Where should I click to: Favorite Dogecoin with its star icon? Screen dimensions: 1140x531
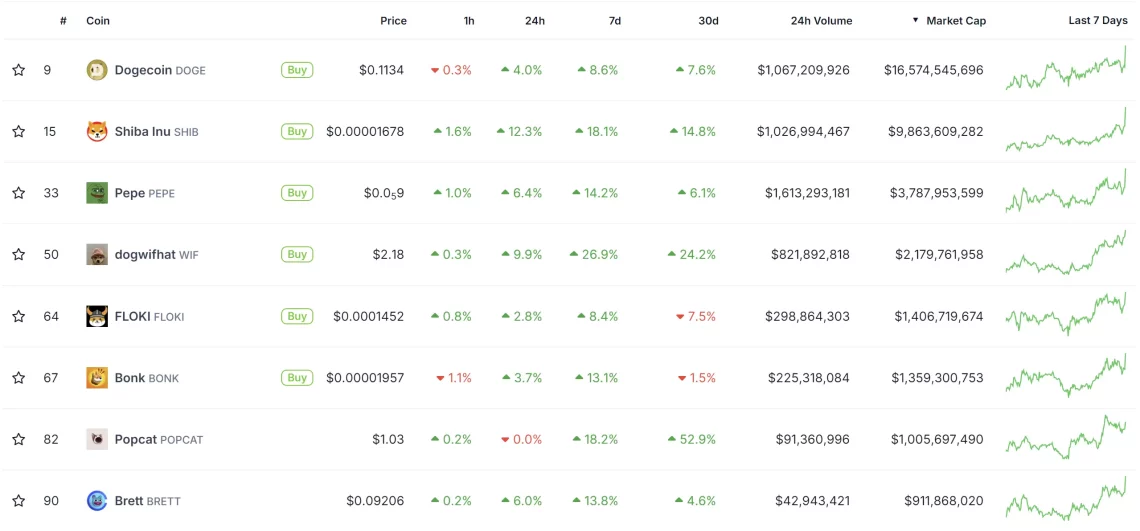(x=19, y=71)
